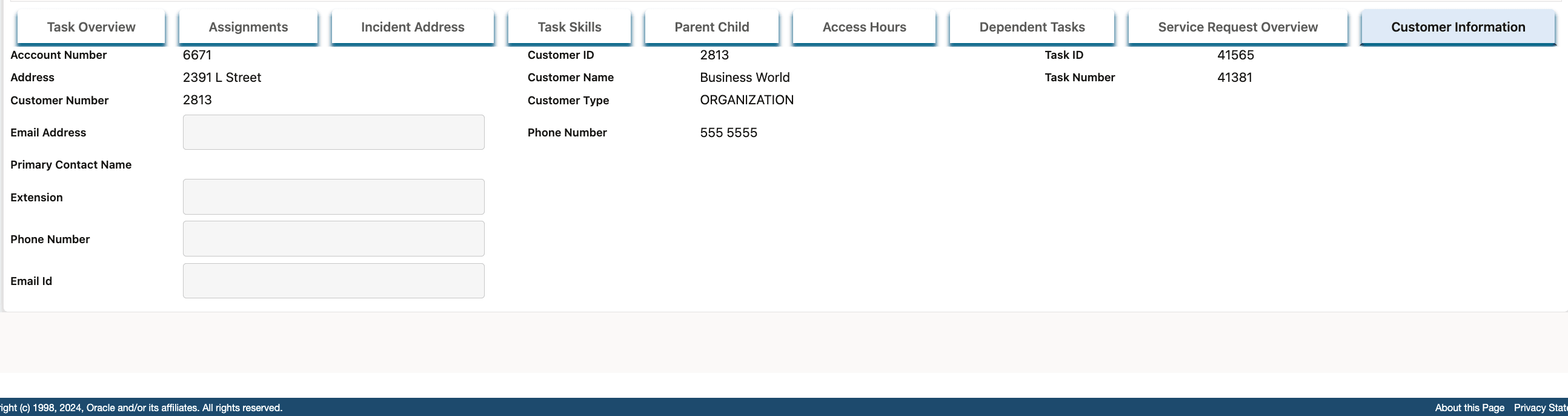Screen dimensions: 1568x416
Task: Click the Customer ID label
Action: click(x=560, y=55)
